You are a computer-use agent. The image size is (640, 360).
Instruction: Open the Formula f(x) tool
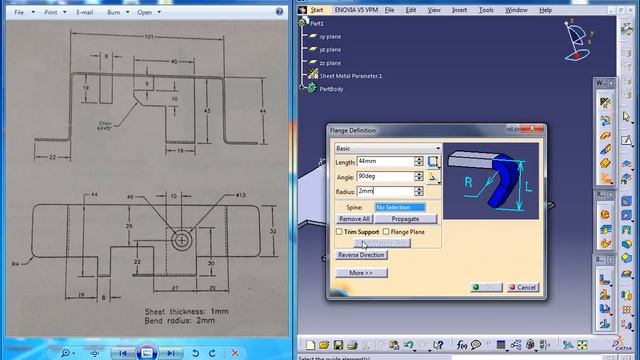(462, 345)
